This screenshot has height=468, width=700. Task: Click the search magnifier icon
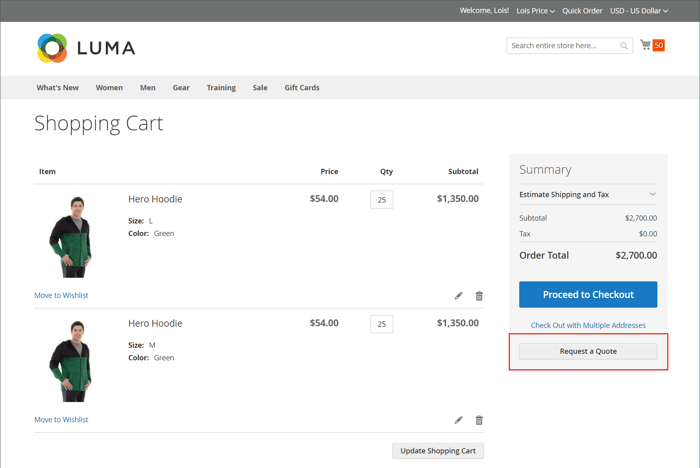[624, 46]
